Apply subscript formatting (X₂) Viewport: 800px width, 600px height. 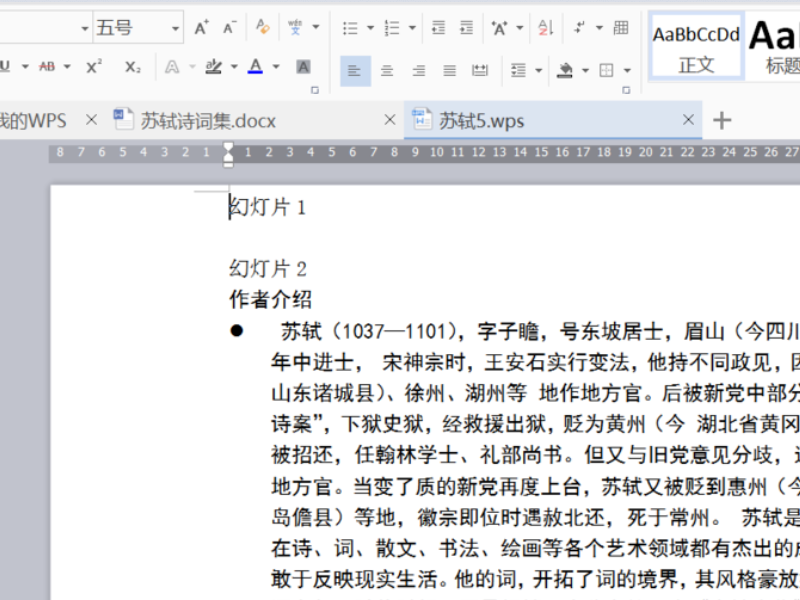click(133, 66)
